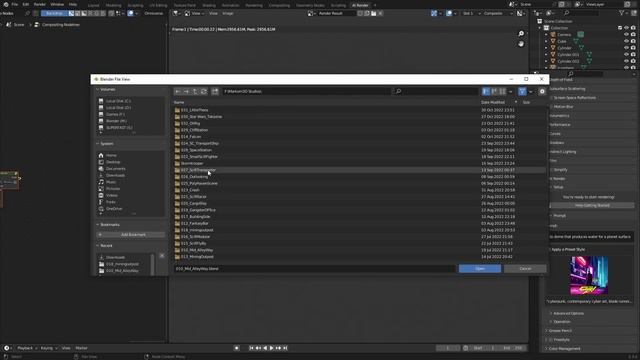The width and height of the screenshot is (640, 360).
Task: Go back in file browser navigation
Action: [x=178, y=91]
